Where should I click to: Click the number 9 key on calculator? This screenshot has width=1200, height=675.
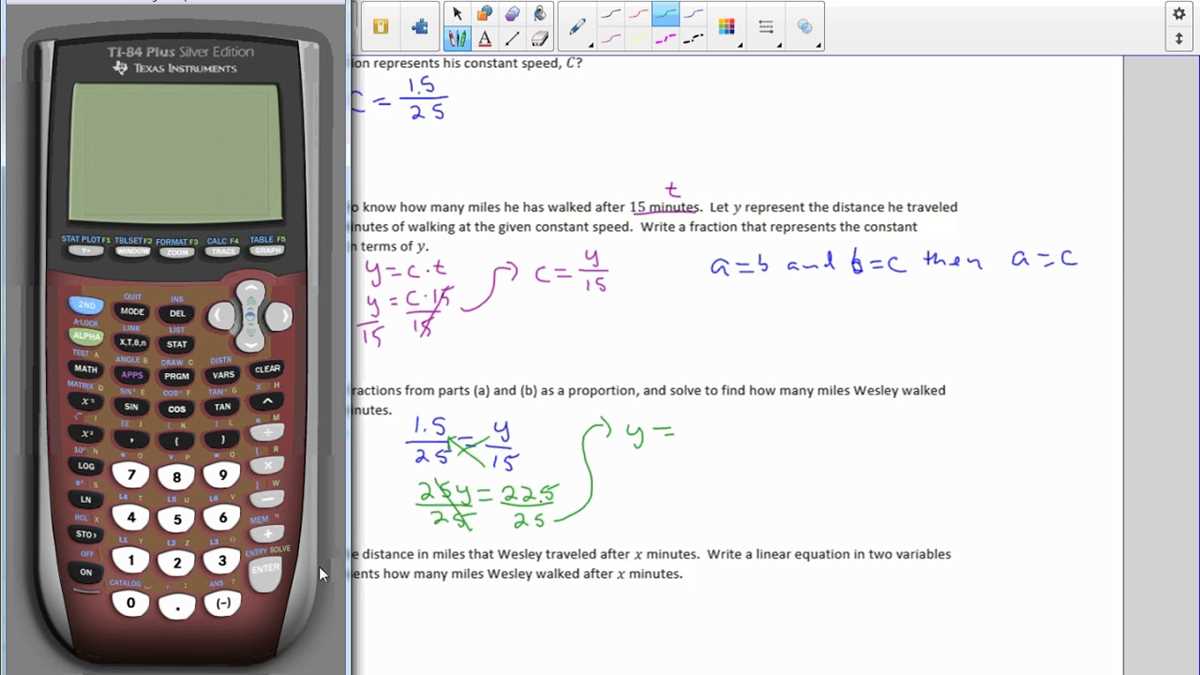click(222, 475)
